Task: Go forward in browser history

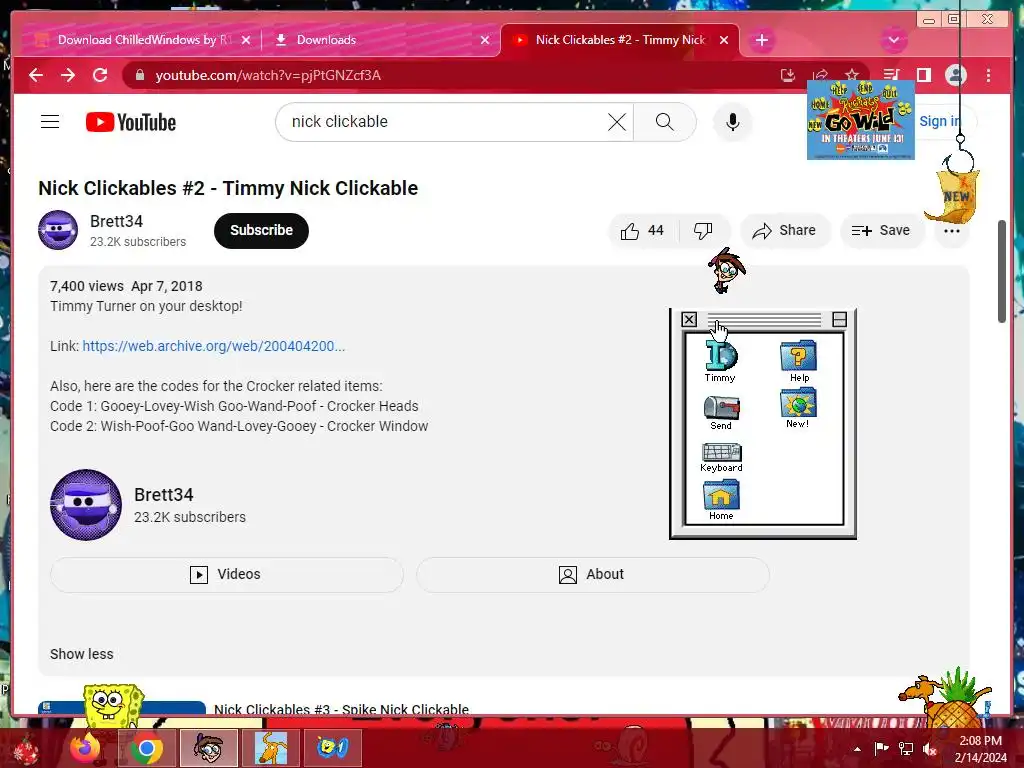Action: click(68, 75)
